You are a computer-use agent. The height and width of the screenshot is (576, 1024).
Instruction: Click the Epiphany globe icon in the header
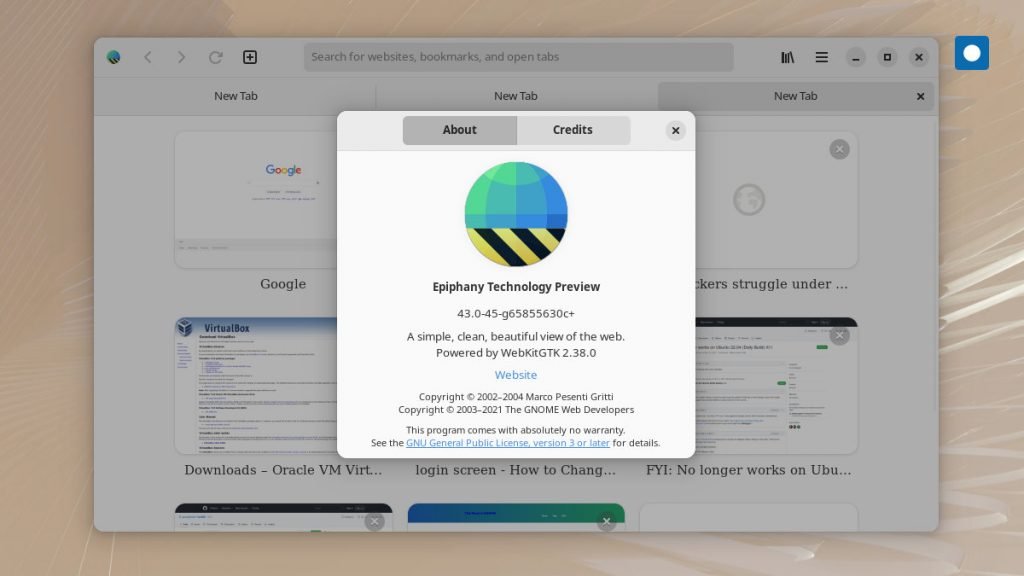(x=114, y=57)
